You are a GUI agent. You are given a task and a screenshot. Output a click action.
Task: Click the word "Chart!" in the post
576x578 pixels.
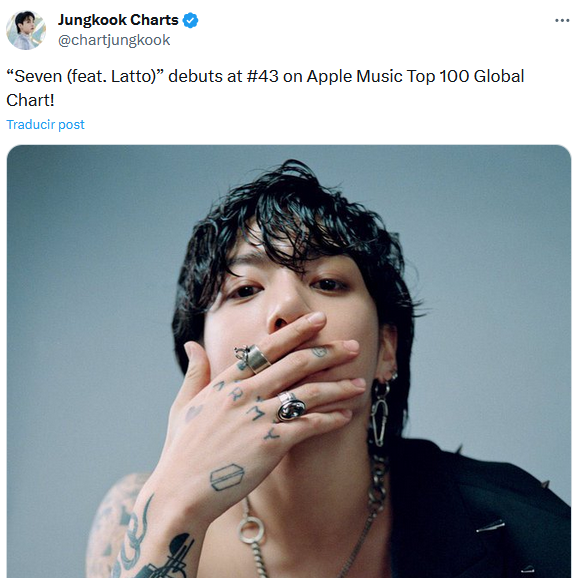tap(31, 100)
